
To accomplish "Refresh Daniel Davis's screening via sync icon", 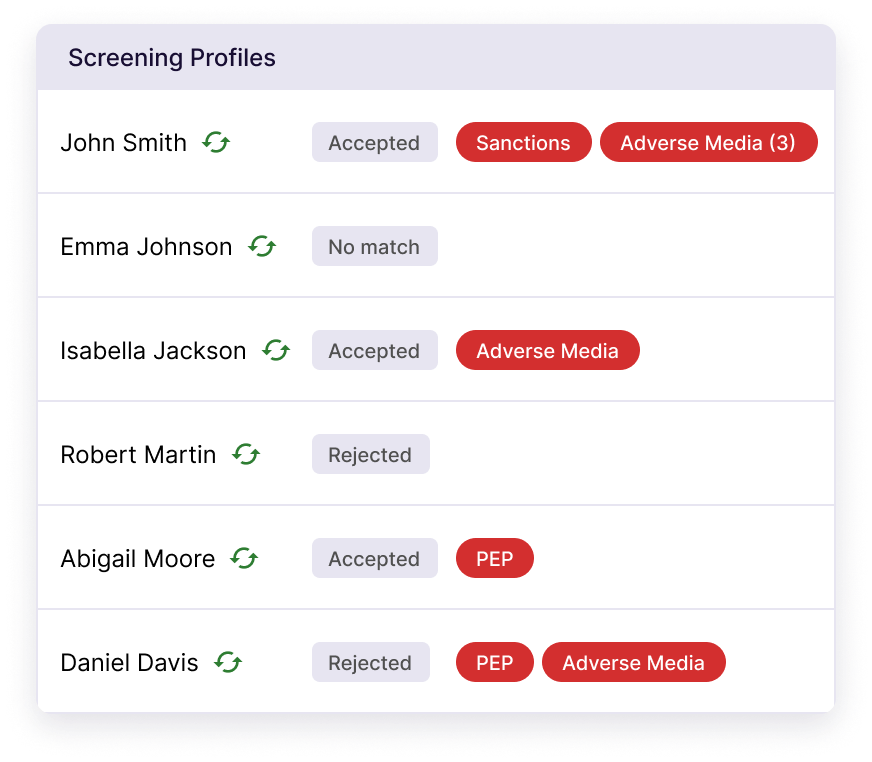I will click(228, 663).
